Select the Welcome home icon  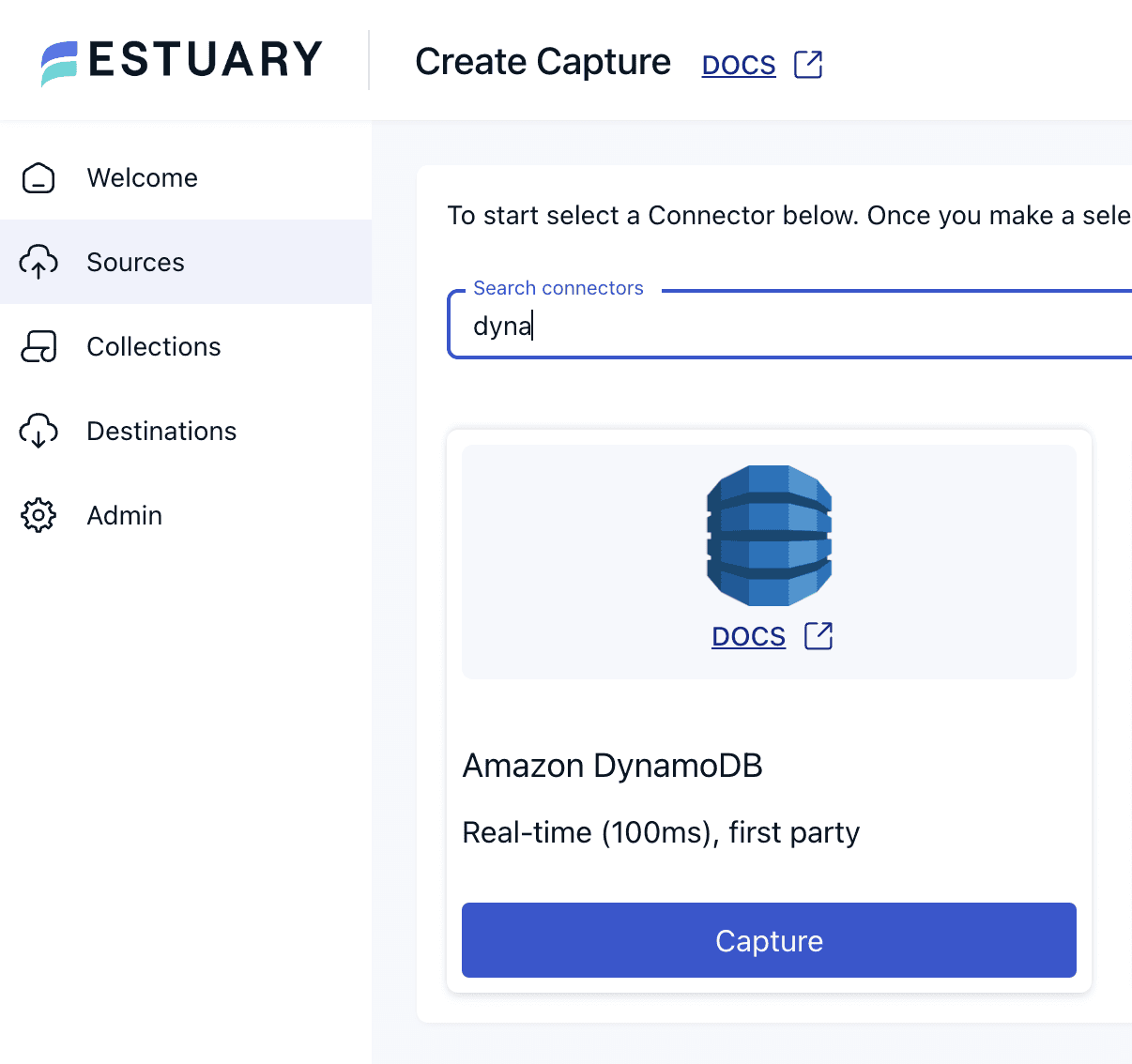38,177
